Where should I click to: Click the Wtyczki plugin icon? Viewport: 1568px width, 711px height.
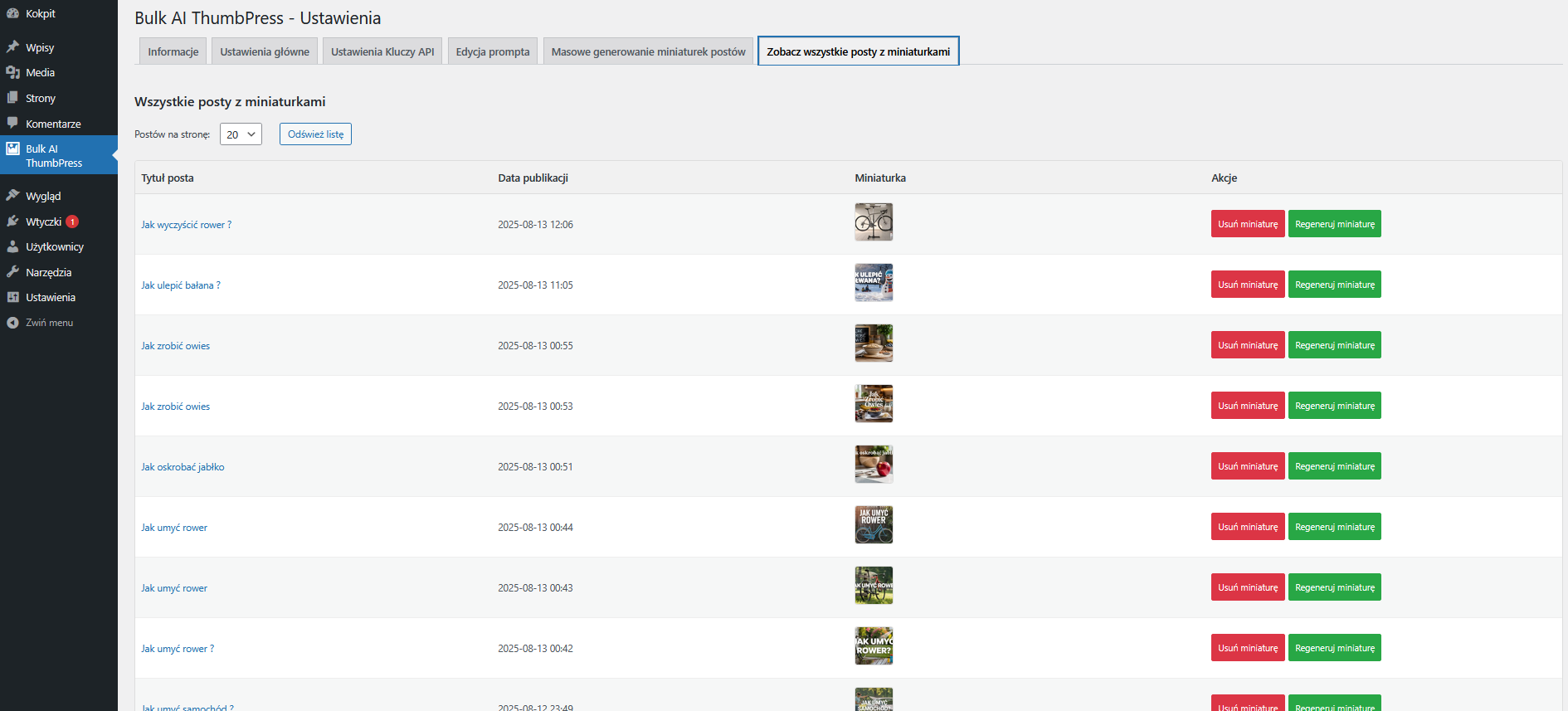(12, 222)
